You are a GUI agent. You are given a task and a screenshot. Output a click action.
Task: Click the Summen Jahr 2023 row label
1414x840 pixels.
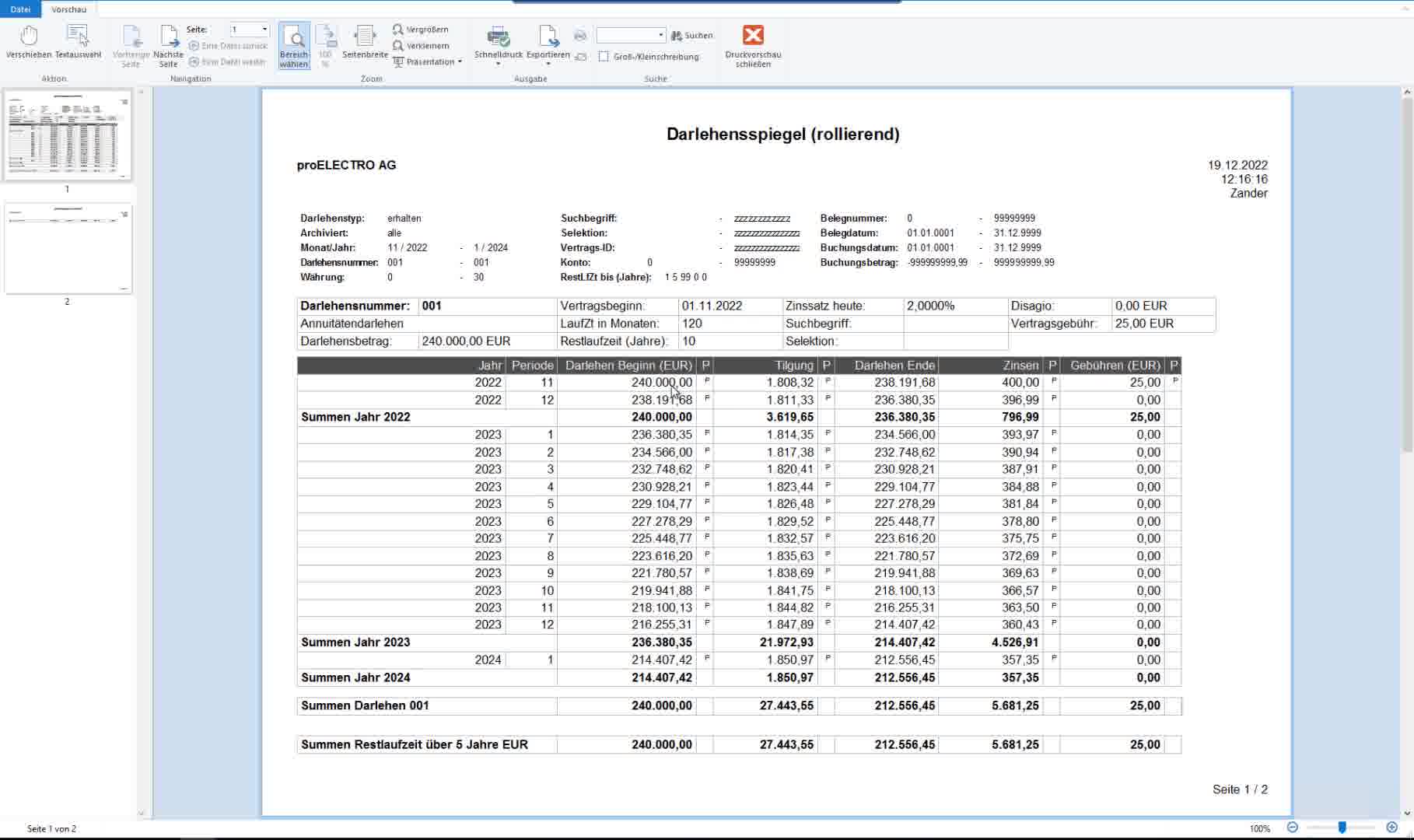tap(355, 642)
